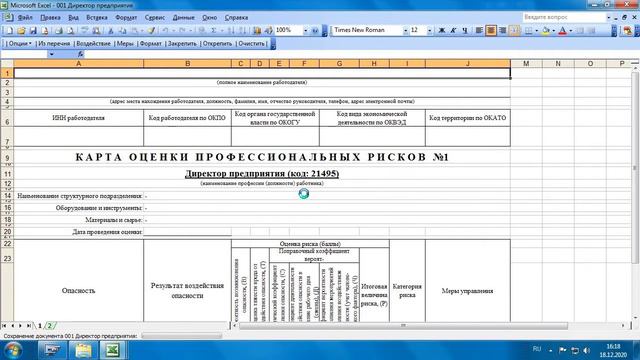Undo the last action
Viewport: 640px width, 360px height.
click(165, 31)
